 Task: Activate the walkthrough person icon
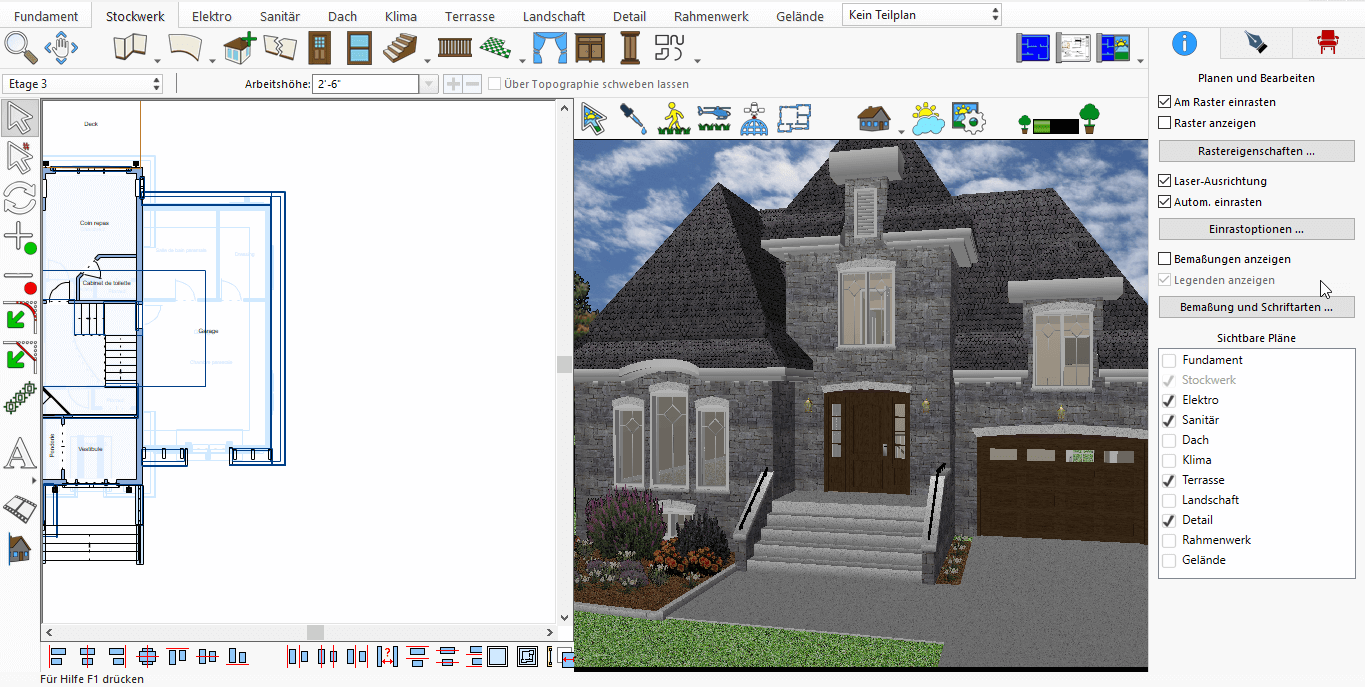pos(673,119)
